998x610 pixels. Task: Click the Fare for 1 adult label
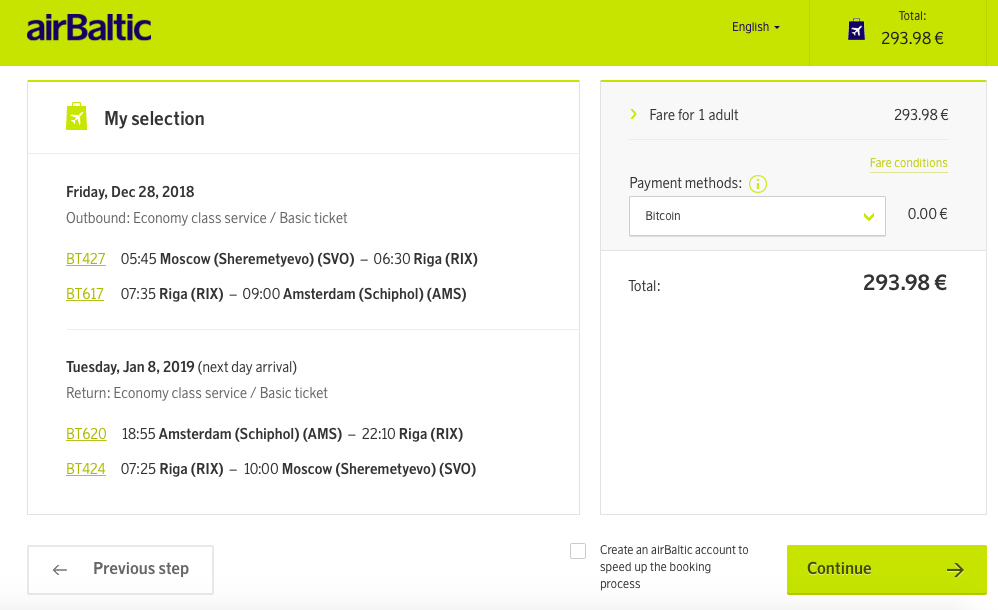click(x=693, y=115)
